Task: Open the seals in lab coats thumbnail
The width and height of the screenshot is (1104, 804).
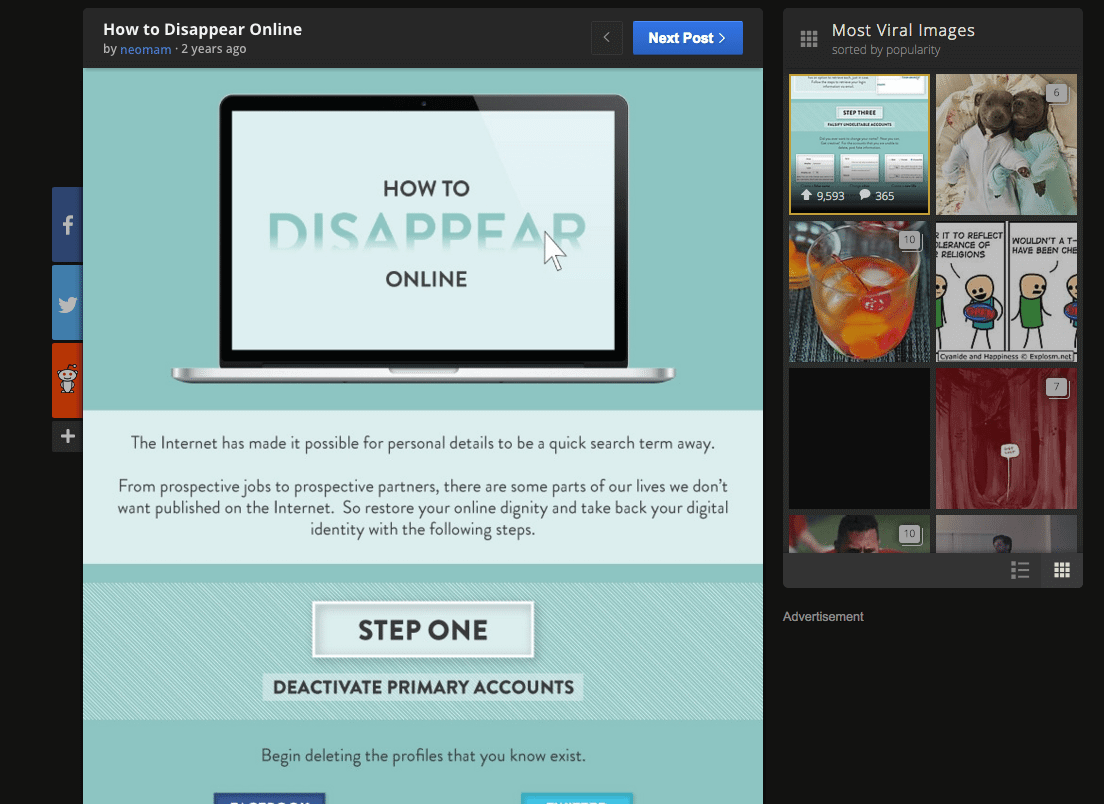Action: click(x=1006, y=144)
